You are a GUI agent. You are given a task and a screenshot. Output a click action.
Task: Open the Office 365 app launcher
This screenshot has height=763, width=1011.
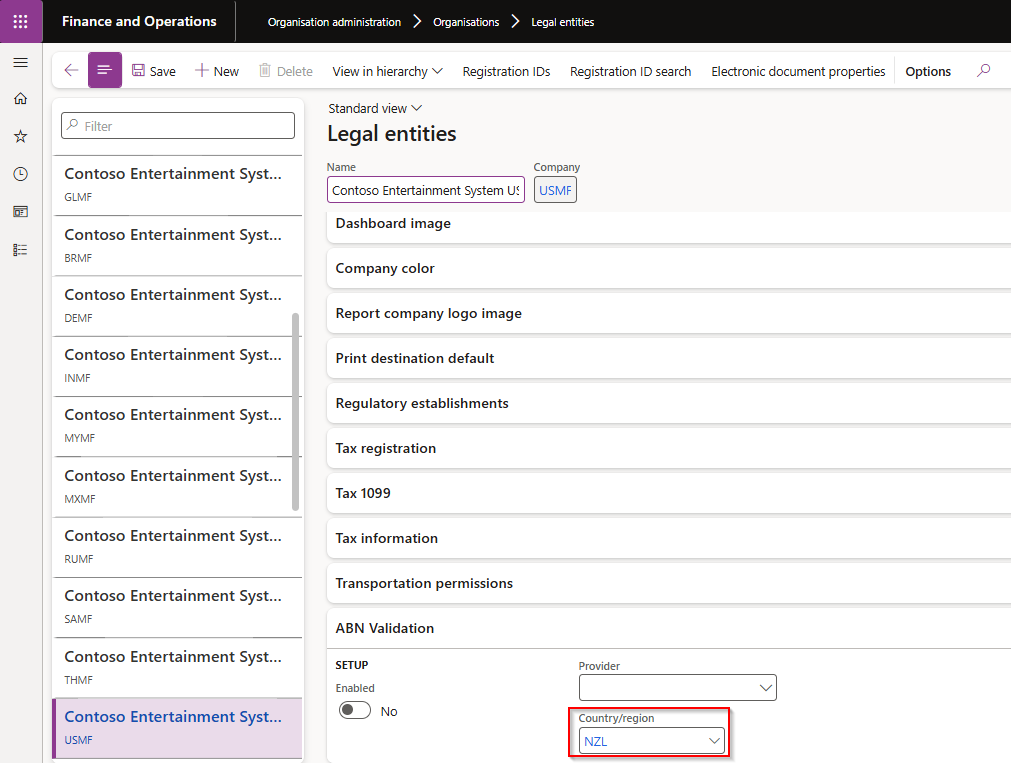pos(20,20)
